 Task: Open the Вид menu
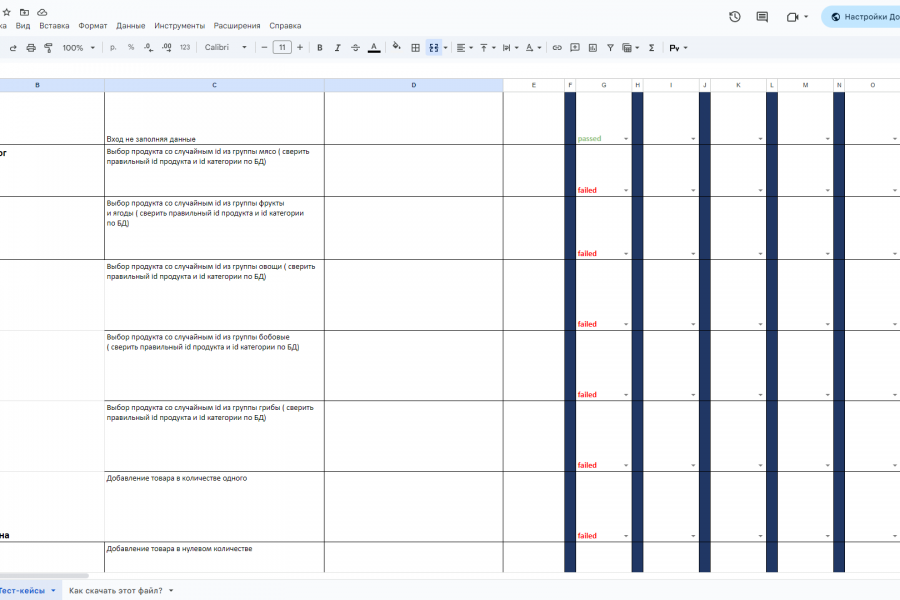(x=23, y=26)
